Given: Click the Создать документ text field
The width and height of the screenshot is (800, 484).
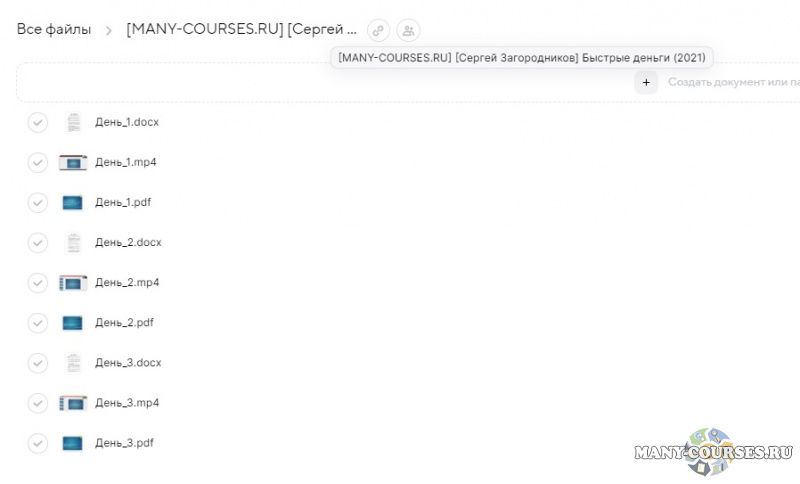Looking at the screenshot, I should [x=732, y=83].
